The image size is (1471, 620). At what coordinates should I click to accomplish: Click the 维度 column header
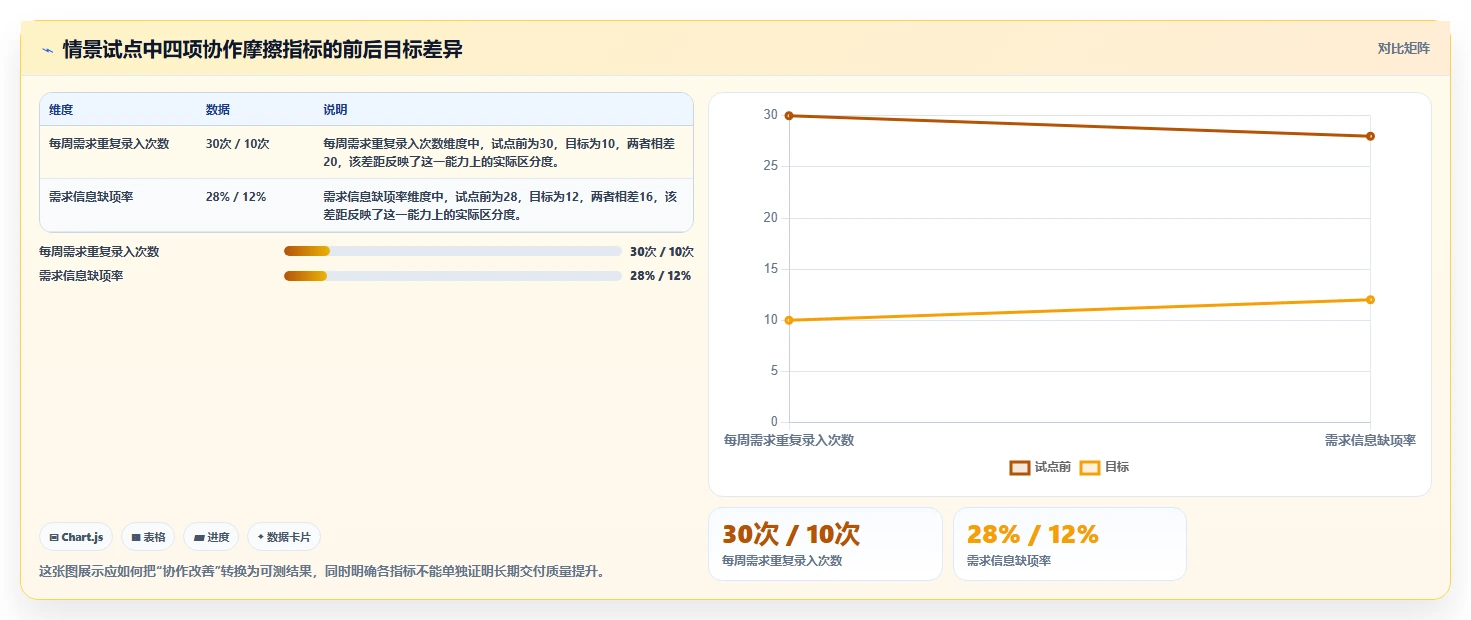click(x=61, y=110)
